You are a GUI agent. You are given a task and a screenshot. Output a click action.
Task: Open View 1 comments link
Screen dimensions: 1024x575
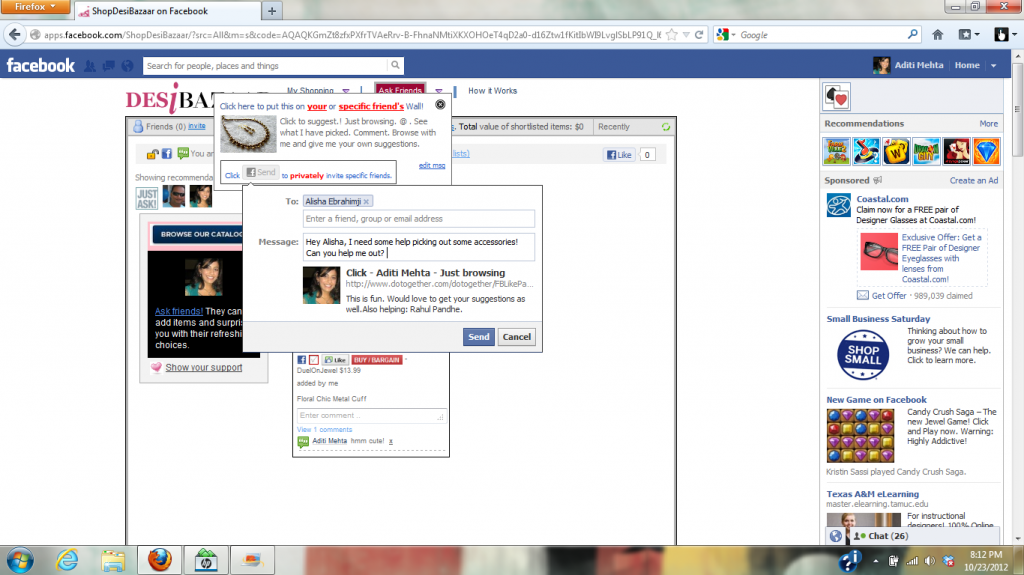[324, 429]
